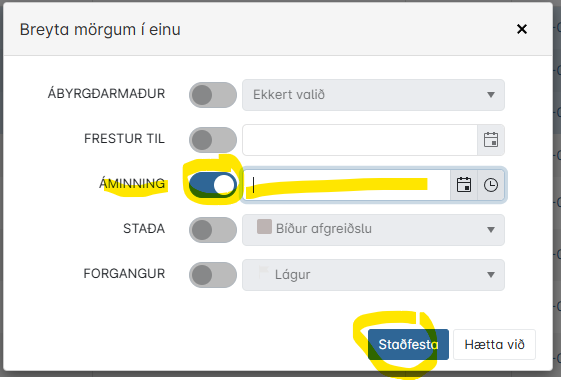Click the Staðfesta button
This screenshot has width=561, height=381.
[x=408, y=345]
